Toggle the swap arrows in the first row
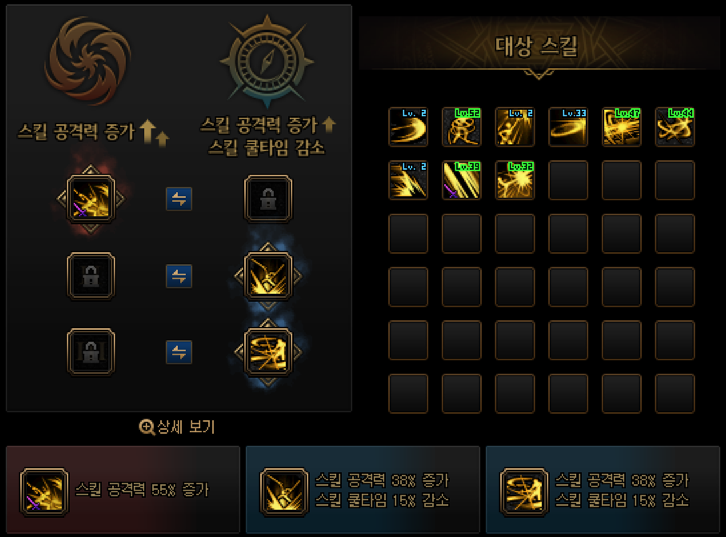726x537 pixels. click(179, 199)
